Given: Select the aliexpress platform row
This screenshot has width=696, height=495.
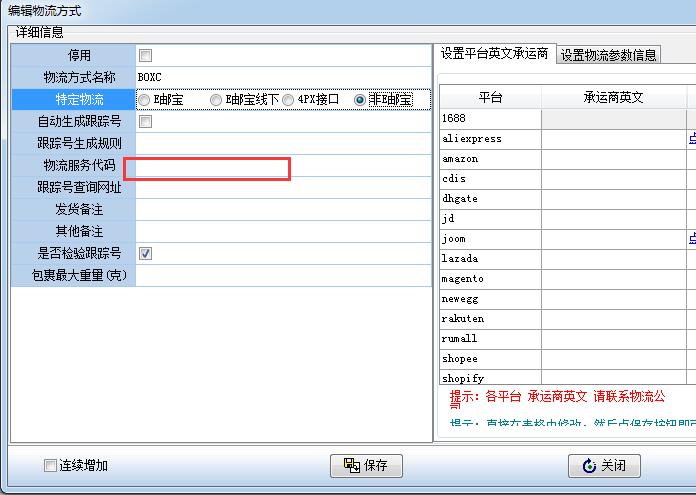Looking at the screenshot, I should 490,139.
